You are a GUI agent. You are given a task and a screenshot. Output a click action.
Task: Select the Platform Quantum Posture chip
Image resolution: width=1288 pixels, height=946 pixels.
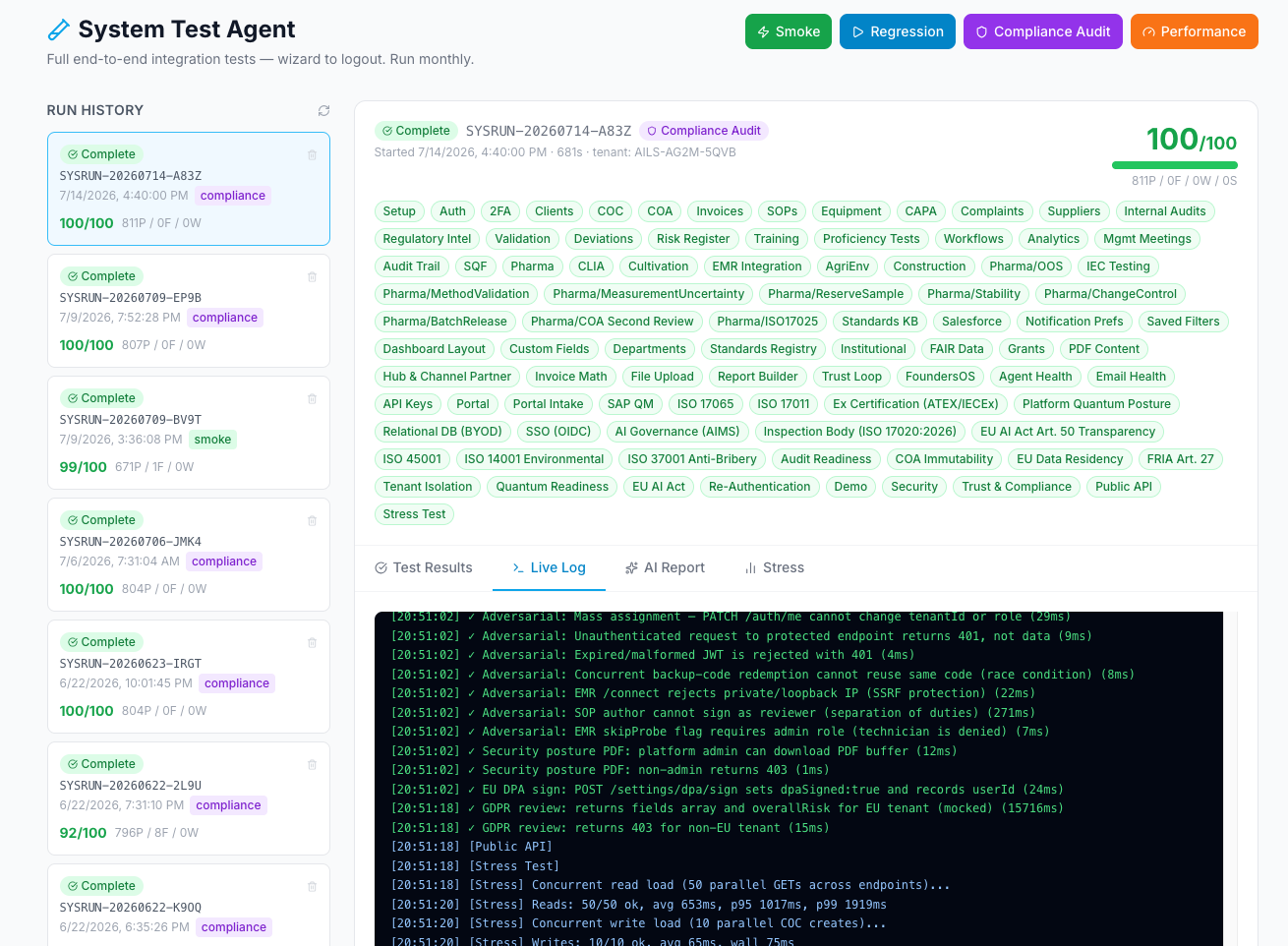pos(1096,404)
